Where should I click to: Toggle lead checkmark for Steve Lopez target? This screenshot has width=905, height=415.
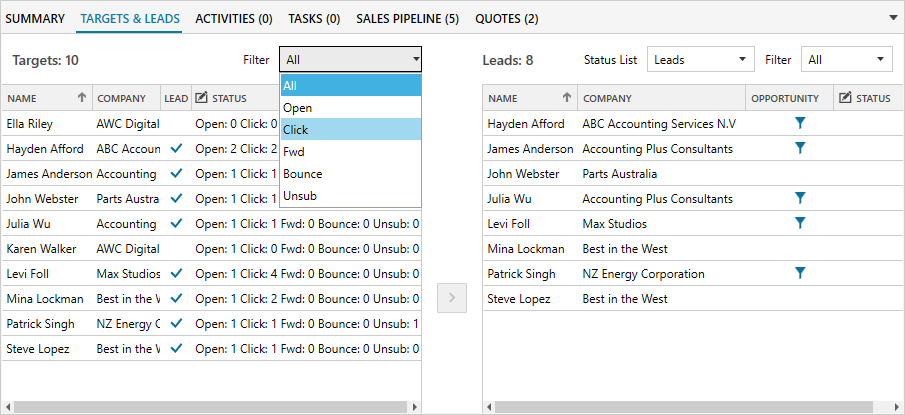[176, 348]
